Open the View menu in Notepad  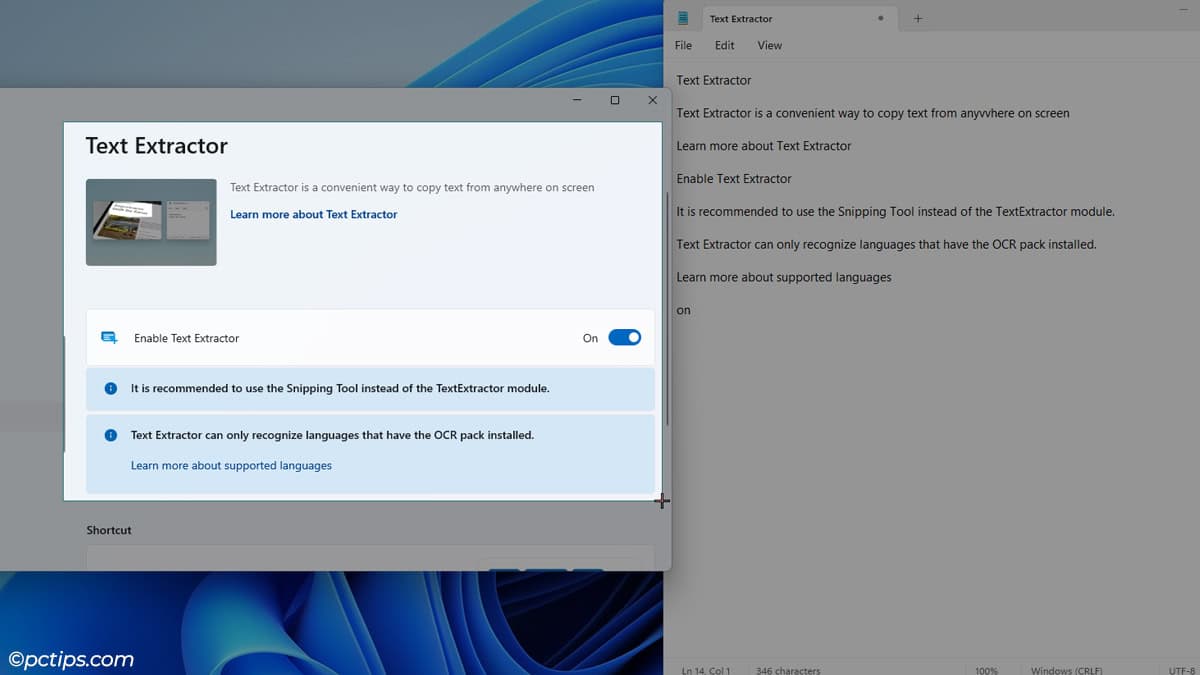click(x=769, y=45)
